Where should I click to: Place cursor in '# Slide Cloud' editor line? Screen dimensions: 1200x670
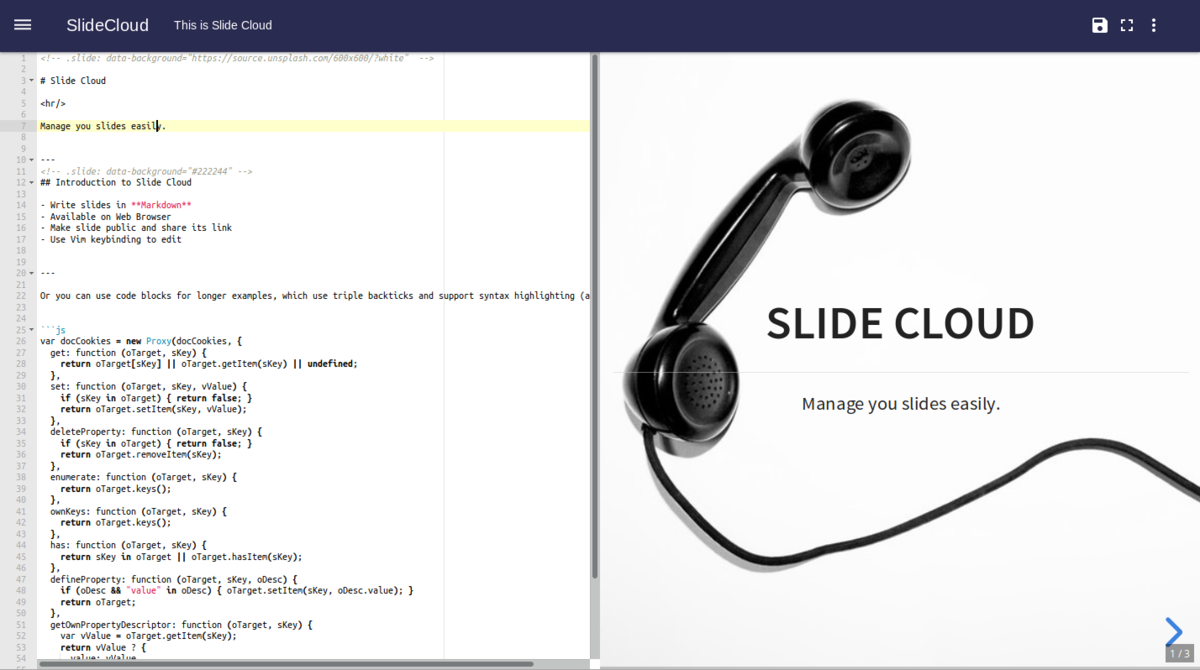coord(73,81)
